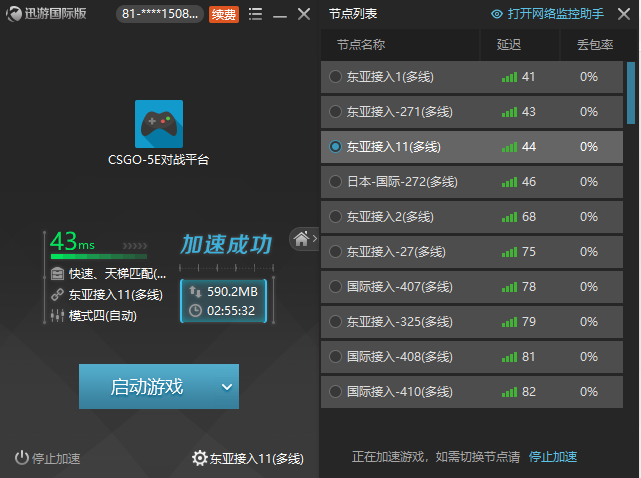Viewport: 641px width, 478px height.
Task: Select the 国际接入-408(多线) radio button
Action: click(x=335, y=357)
